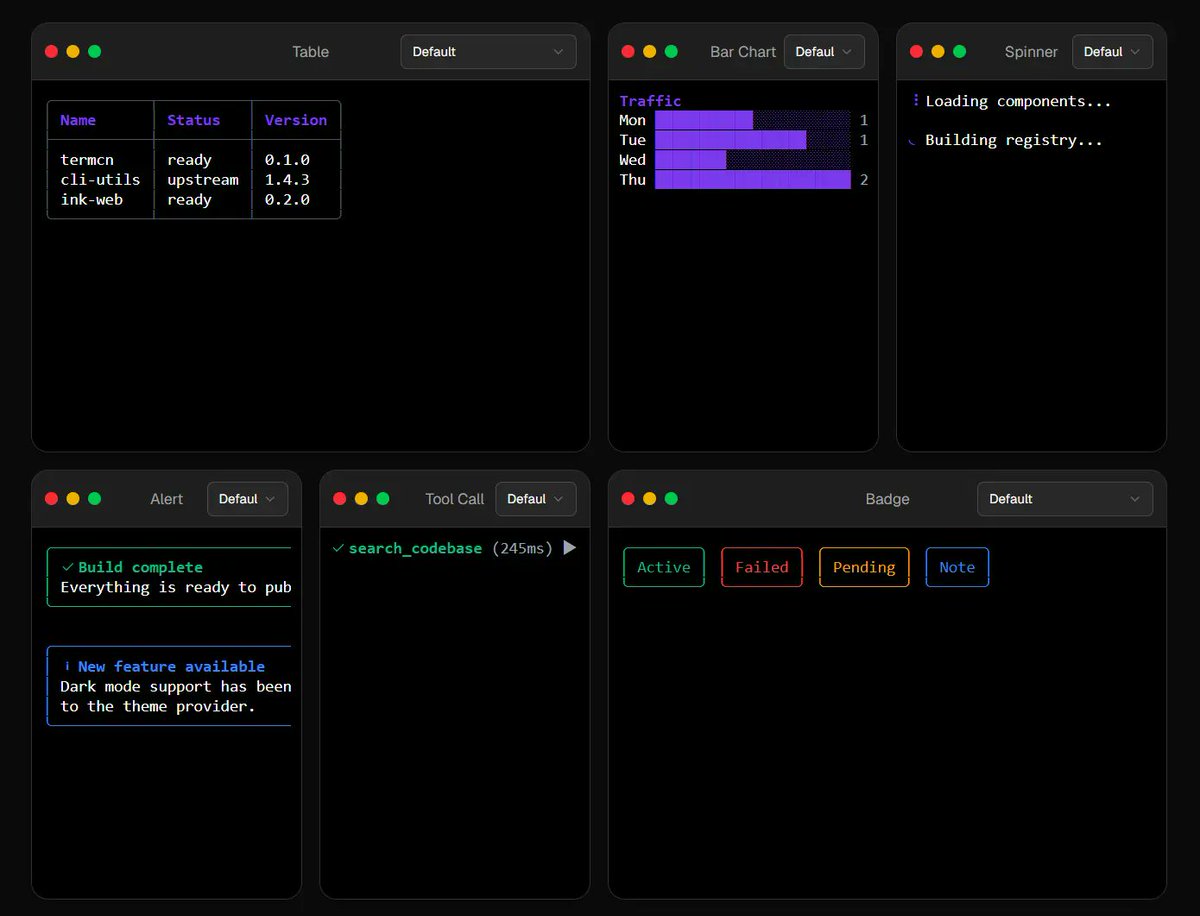Click the version 1.4.3 cell

287,180
